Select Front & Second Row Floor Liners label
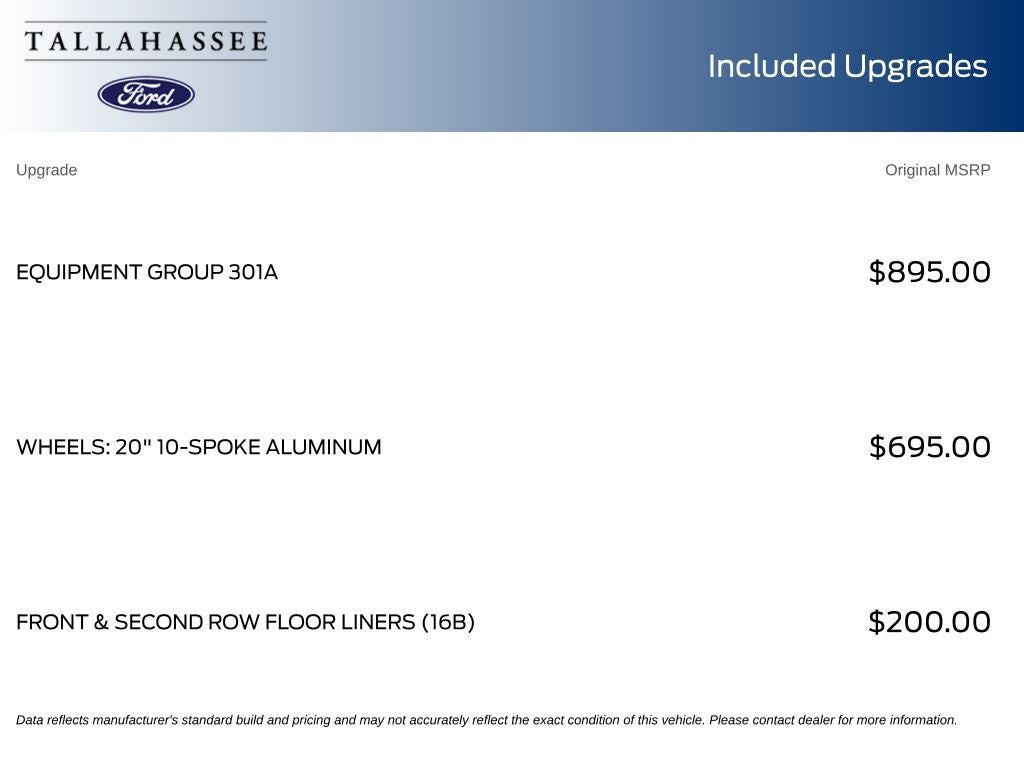The image size is (1024, 768). click(x=245, y=622)
